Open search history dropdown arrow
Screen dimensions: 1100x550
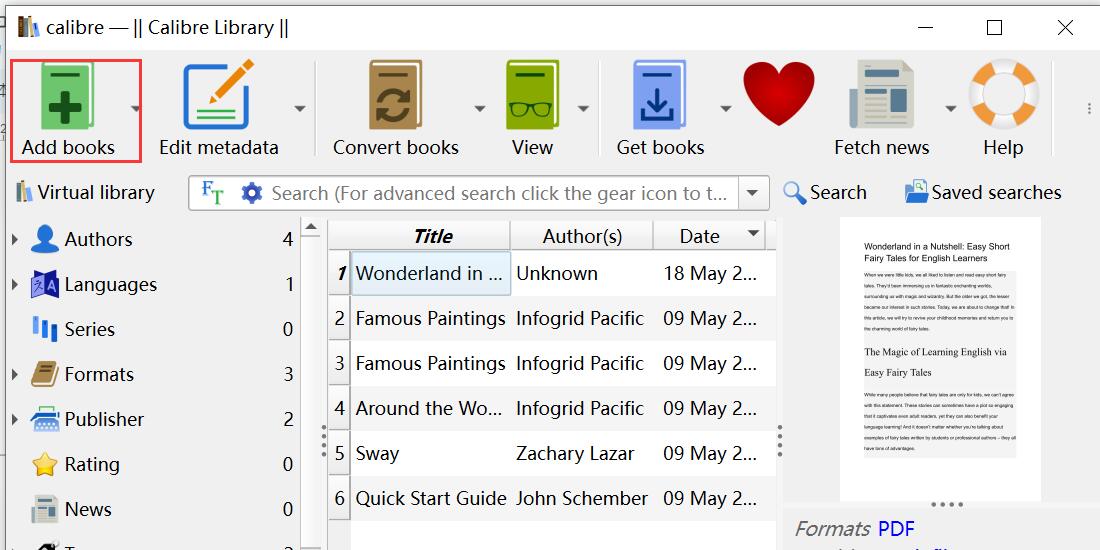tap(753, 193)
